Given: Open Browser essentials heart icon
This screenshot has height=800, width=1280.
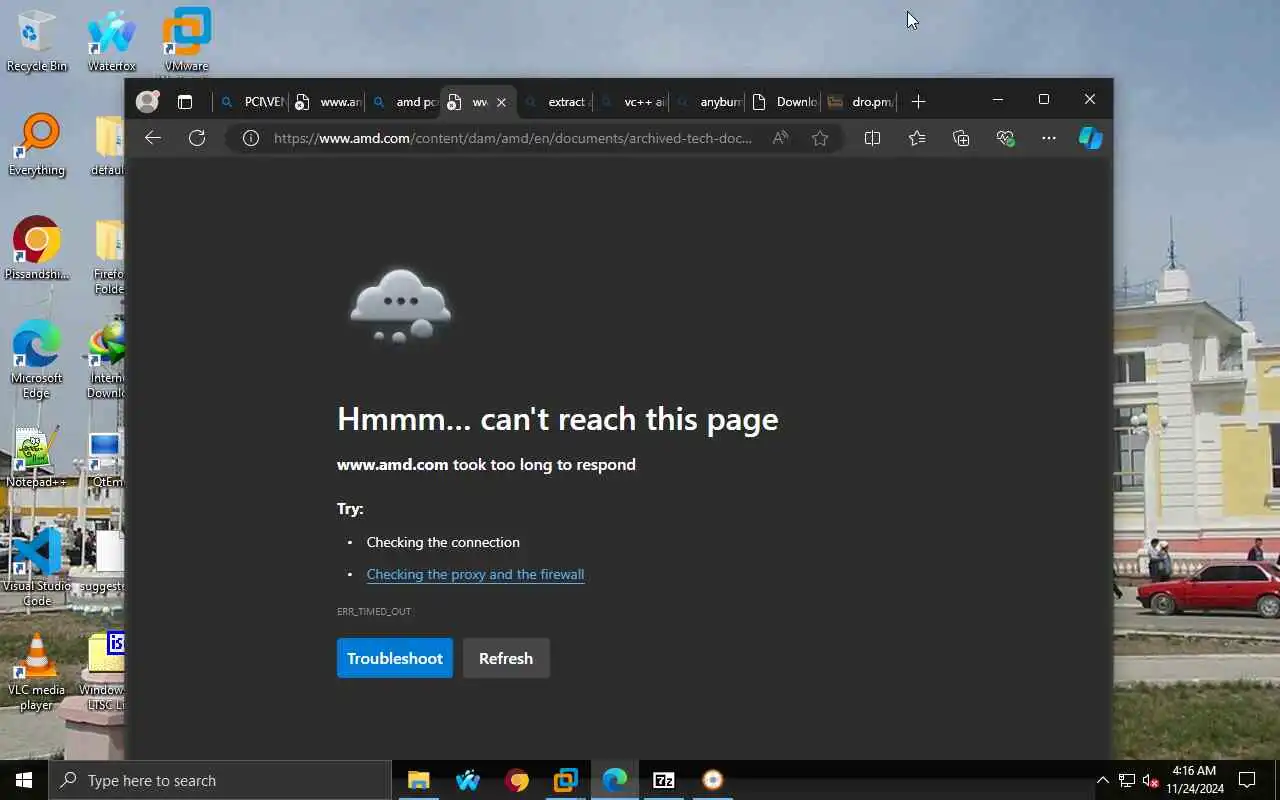Looking at the screenshot, I should point(1006,138).
